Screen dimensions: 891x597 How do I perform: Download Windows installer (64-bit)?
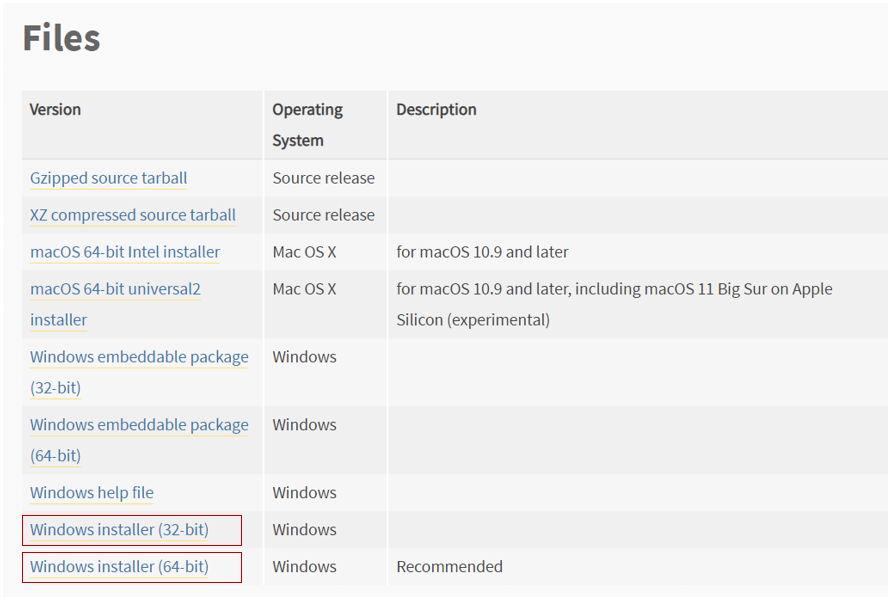[119, 567]
